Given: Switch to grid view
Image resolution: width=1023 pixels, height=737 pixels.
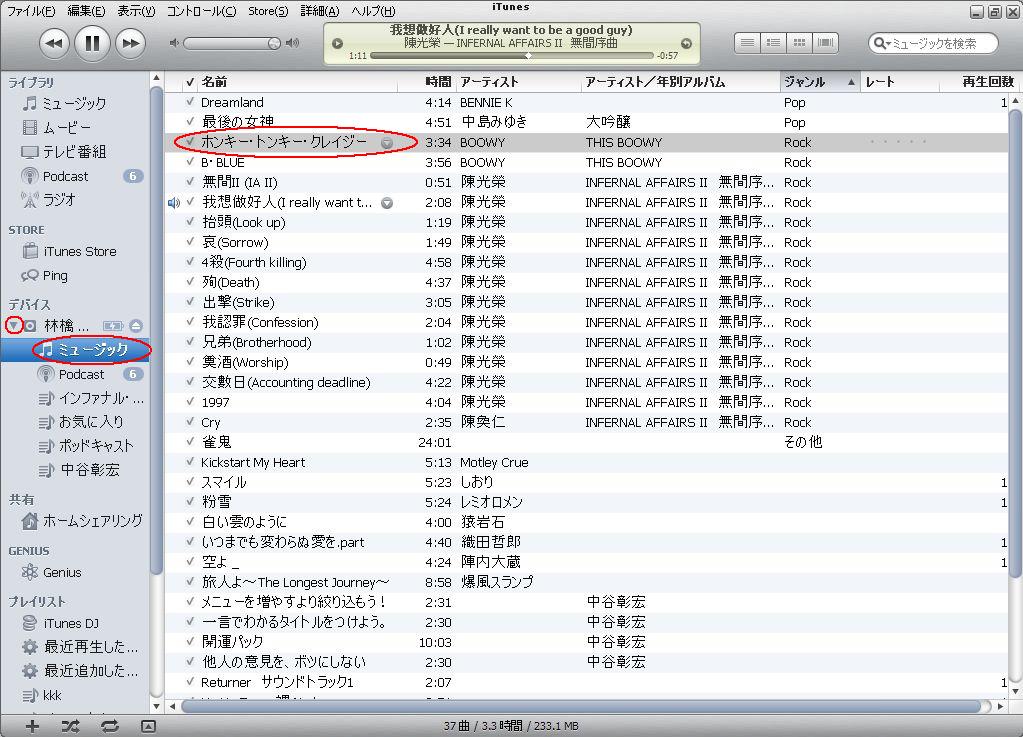Looking at the screenshot, I should pos(799,43).
